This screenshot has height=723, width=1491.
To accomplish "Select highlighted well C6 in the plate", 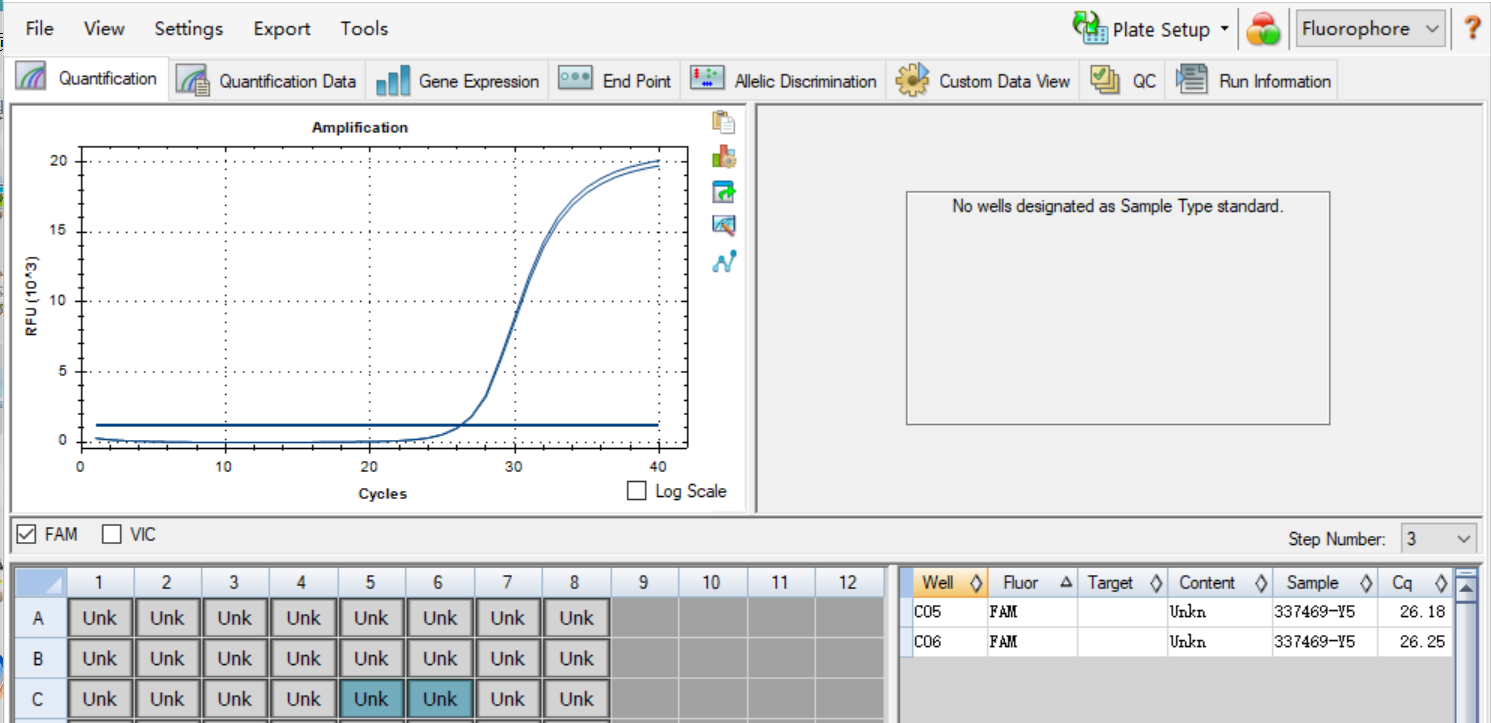I will [x=439, y=699].
